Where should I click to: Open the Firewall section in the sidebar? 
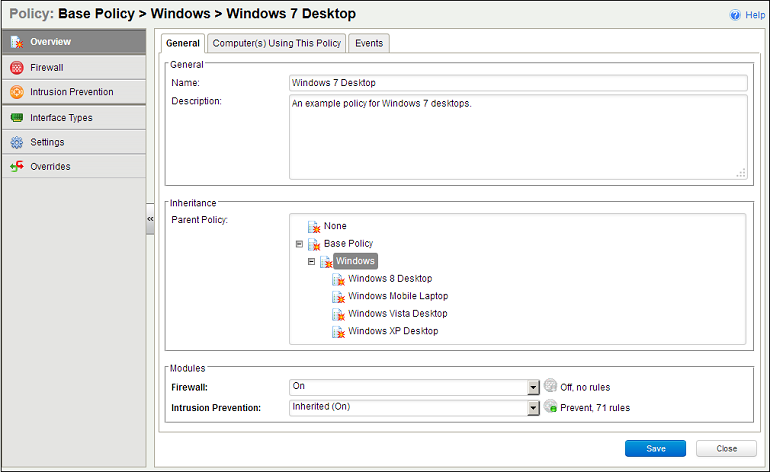[74, 68]
